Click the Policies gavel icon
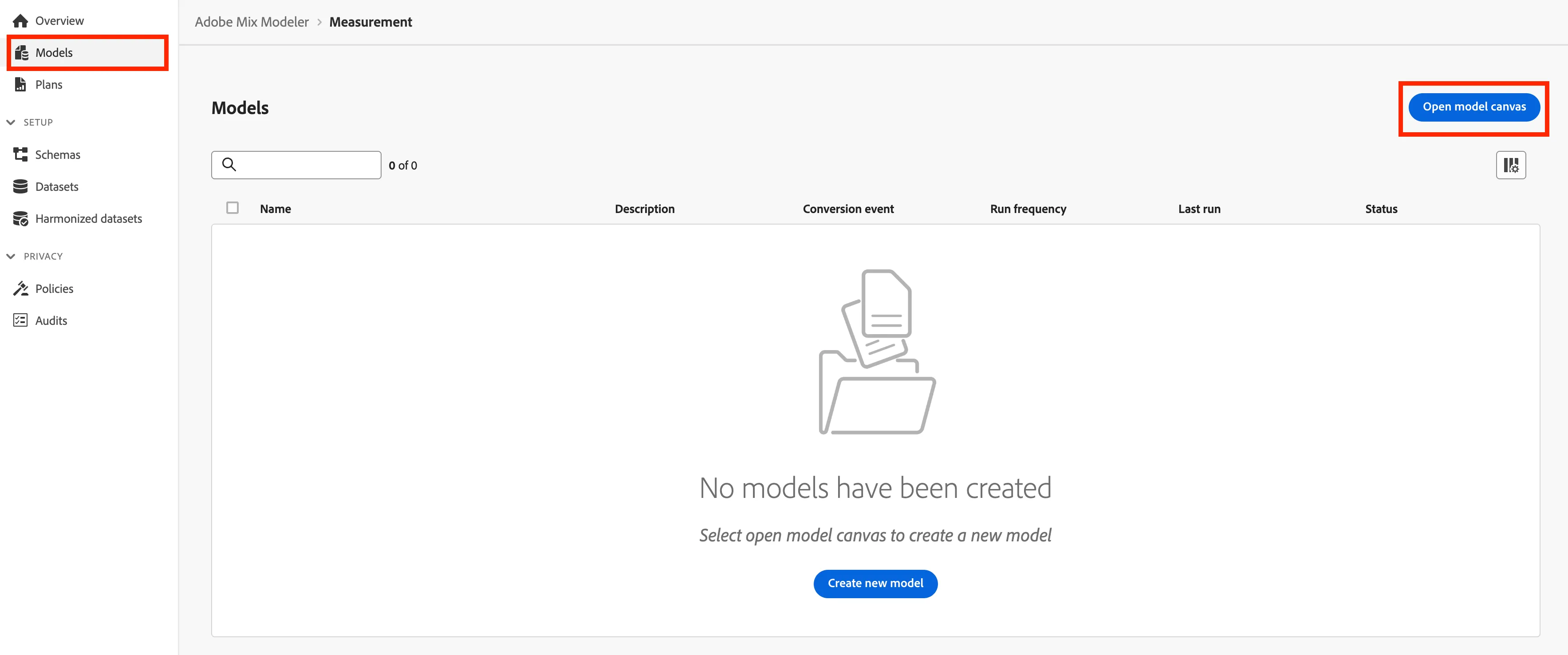The height and width of the screenshot is (655, 1568). pos(21,288)
